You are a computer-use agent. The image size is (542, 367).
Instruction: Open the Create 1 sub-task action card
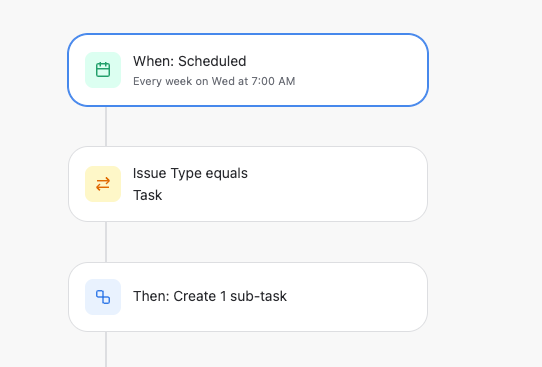coord(248,297)
